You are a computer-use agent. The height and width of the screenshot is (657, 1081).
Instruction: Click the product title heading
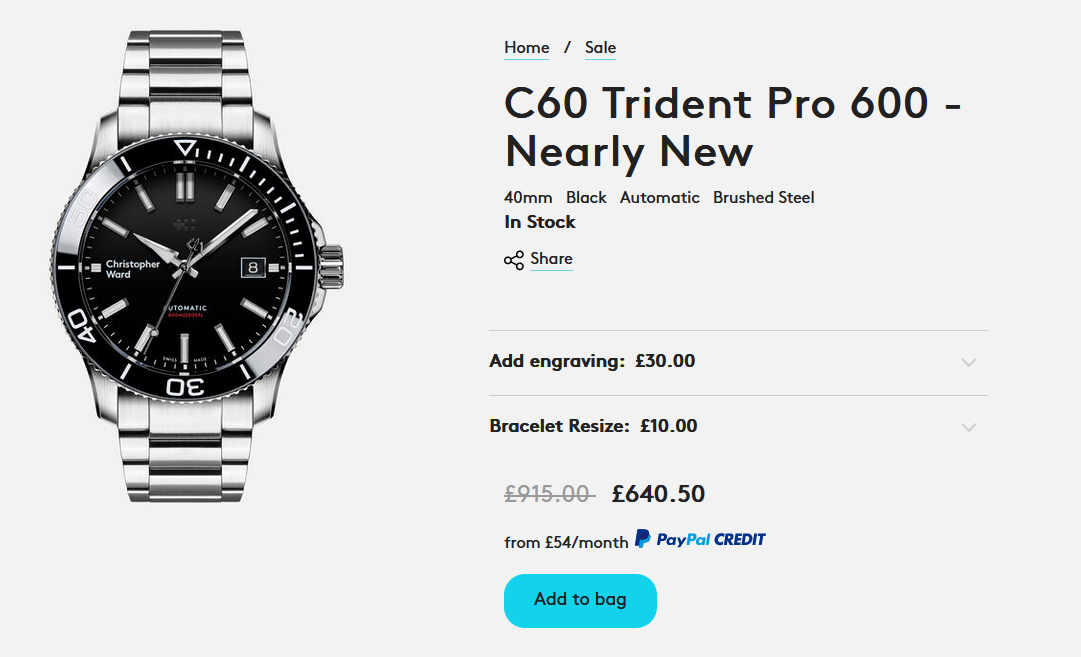pos(732,128)
